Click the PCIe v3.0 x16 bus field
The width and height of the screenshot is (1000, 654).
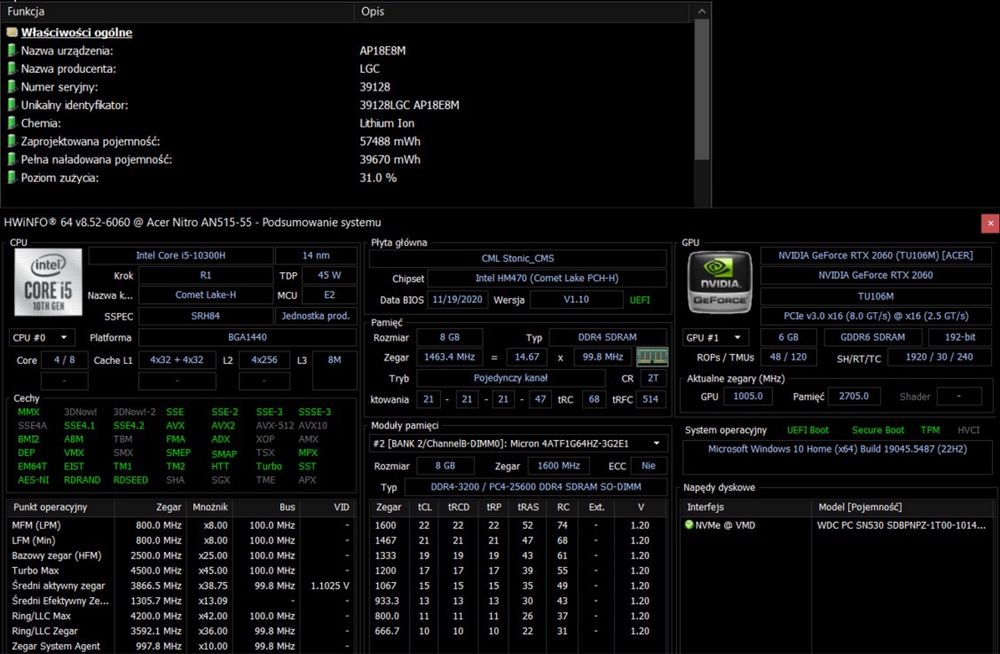[x=876, y=316]
